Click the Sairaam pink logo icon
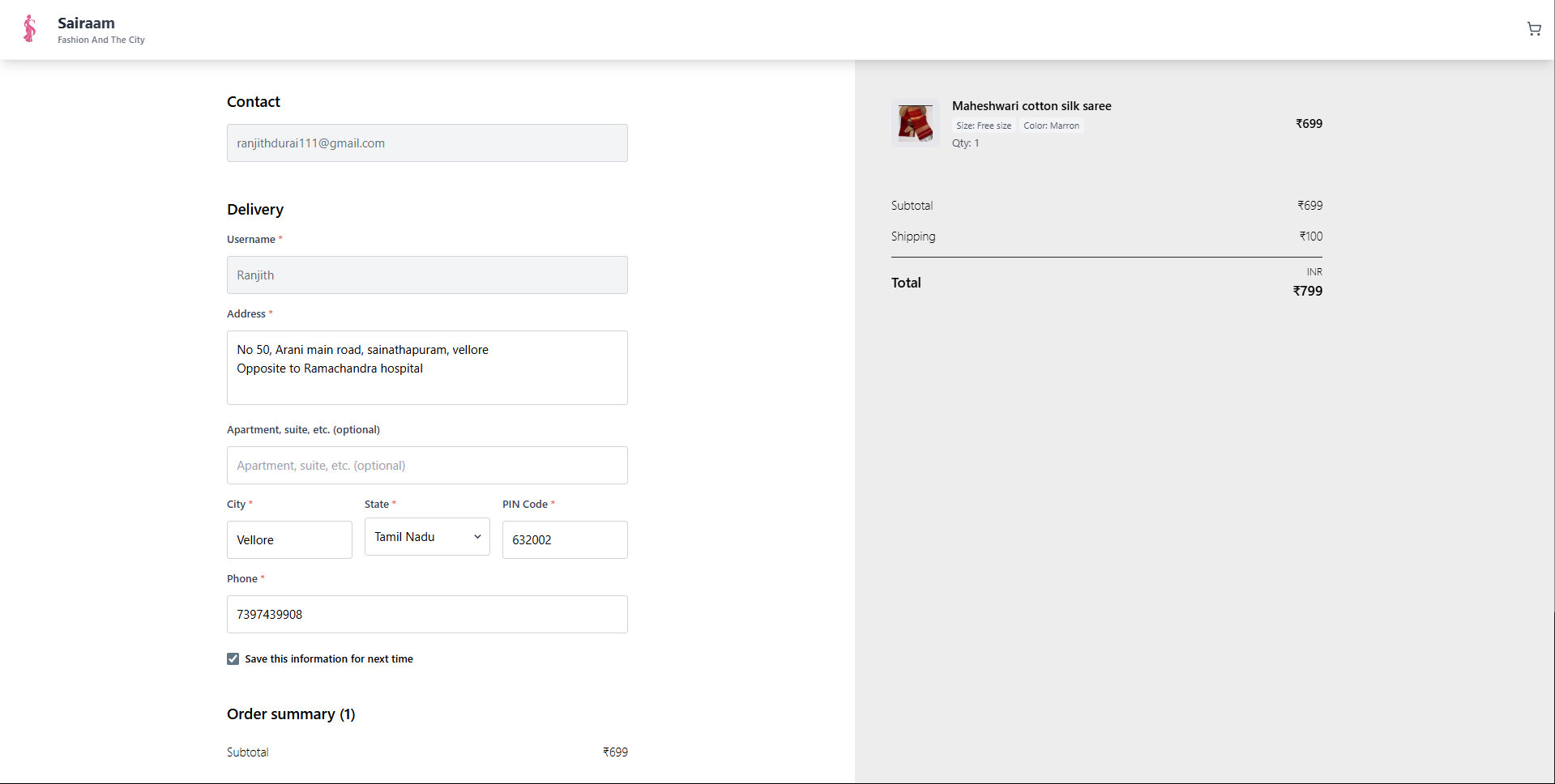The image size is (1555, 784). (x=30, y=29)
